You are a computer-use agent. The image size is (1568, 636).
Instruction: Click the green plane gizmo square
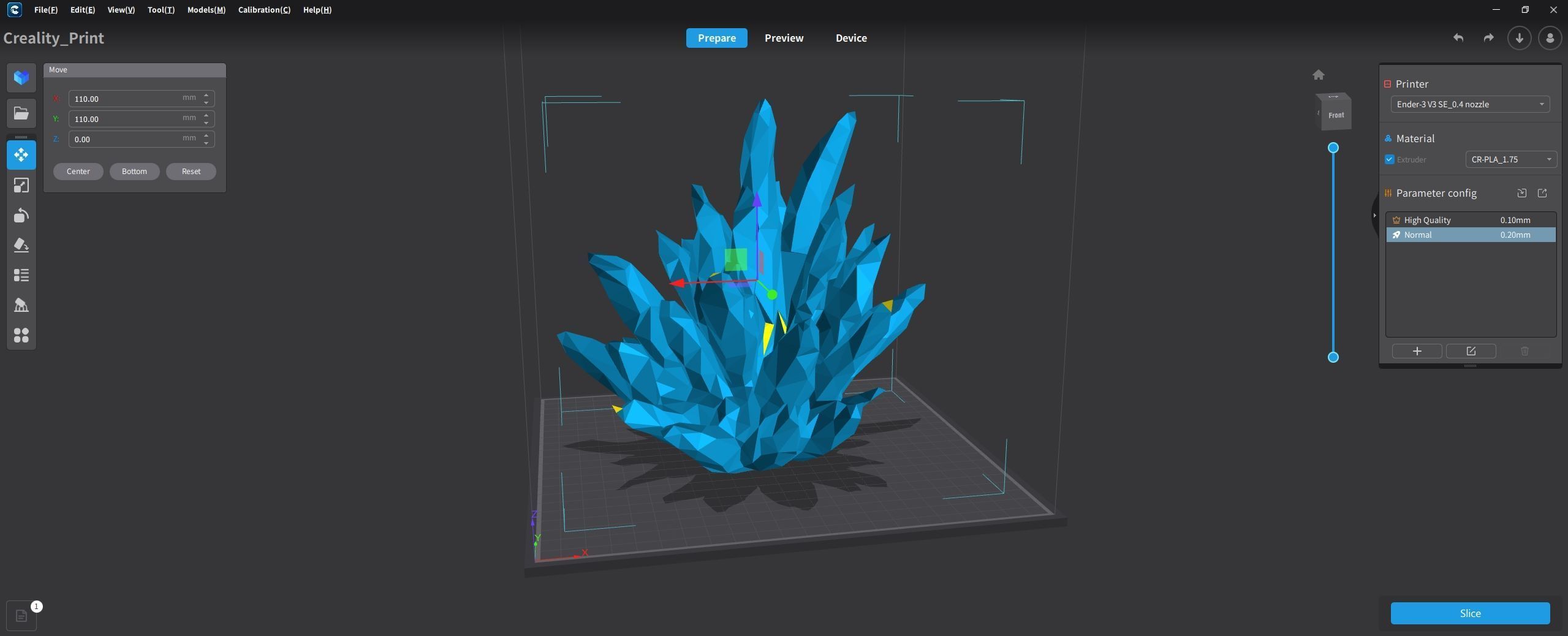(x=735, y=260)
